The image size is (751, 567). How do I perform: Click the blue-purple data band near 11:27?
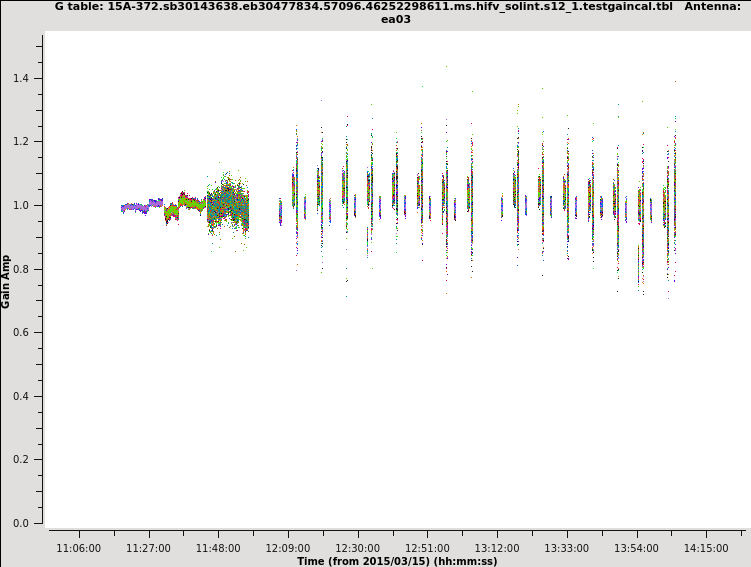(x=135, y=208)
